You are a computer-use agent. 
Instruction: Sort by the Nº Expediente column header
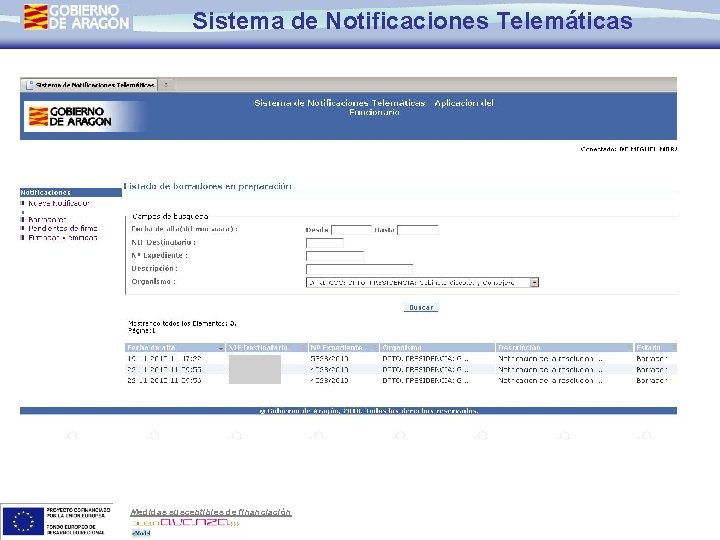tap(344, 348)
